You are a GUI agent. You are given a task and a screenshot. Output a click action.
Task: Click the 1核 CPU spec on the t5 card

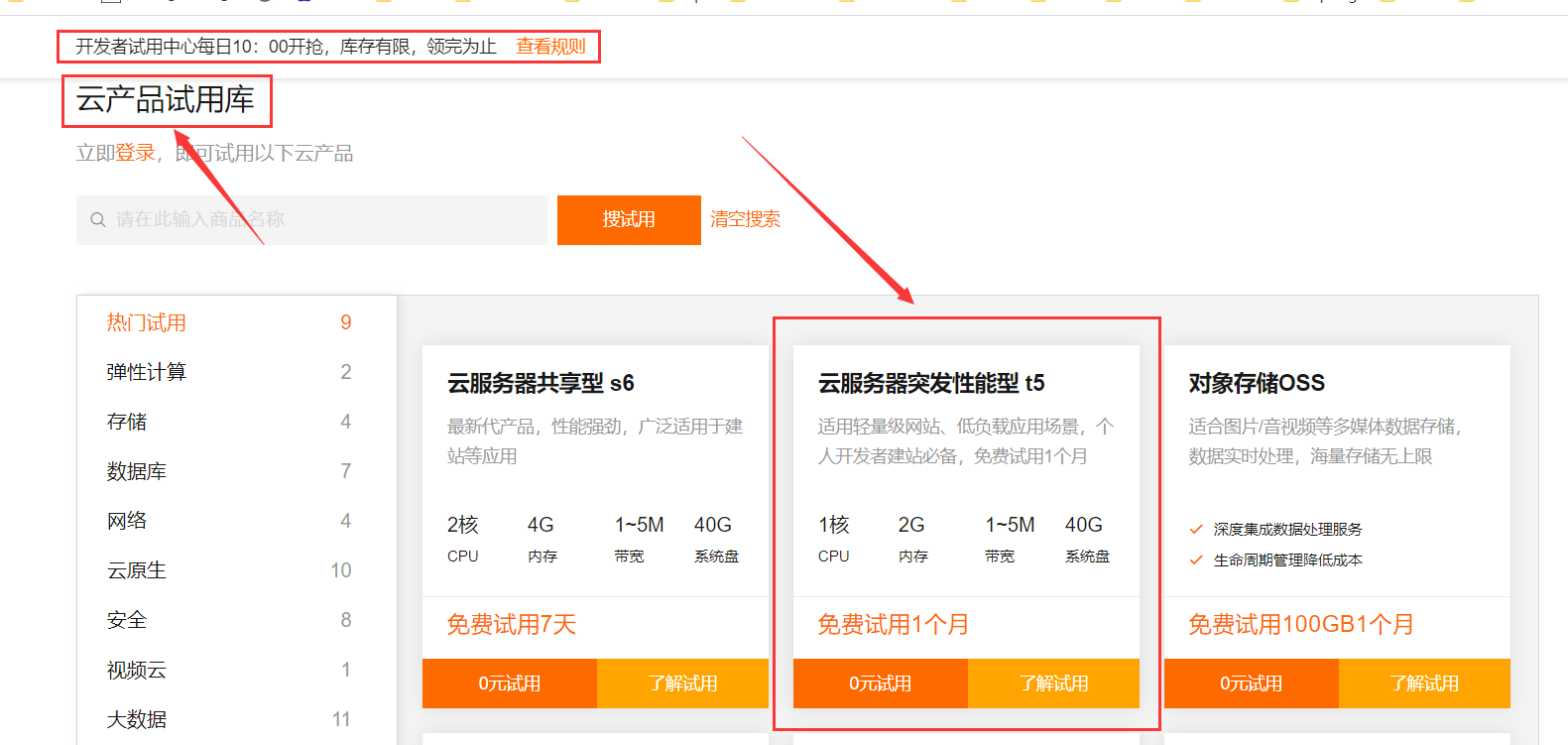point(834,539)
